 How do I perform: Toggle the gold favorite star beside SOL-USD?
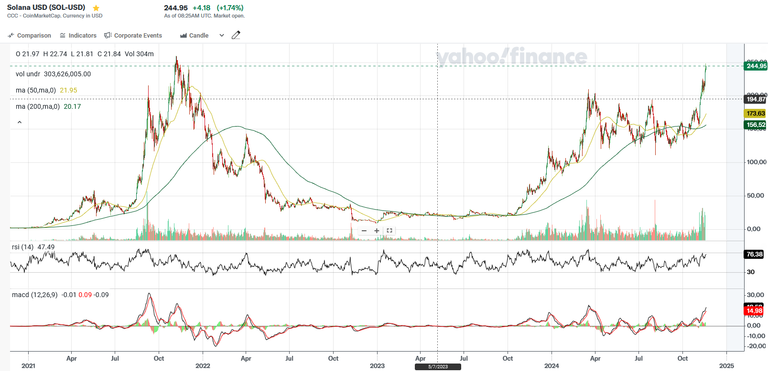tap(96, 8)
